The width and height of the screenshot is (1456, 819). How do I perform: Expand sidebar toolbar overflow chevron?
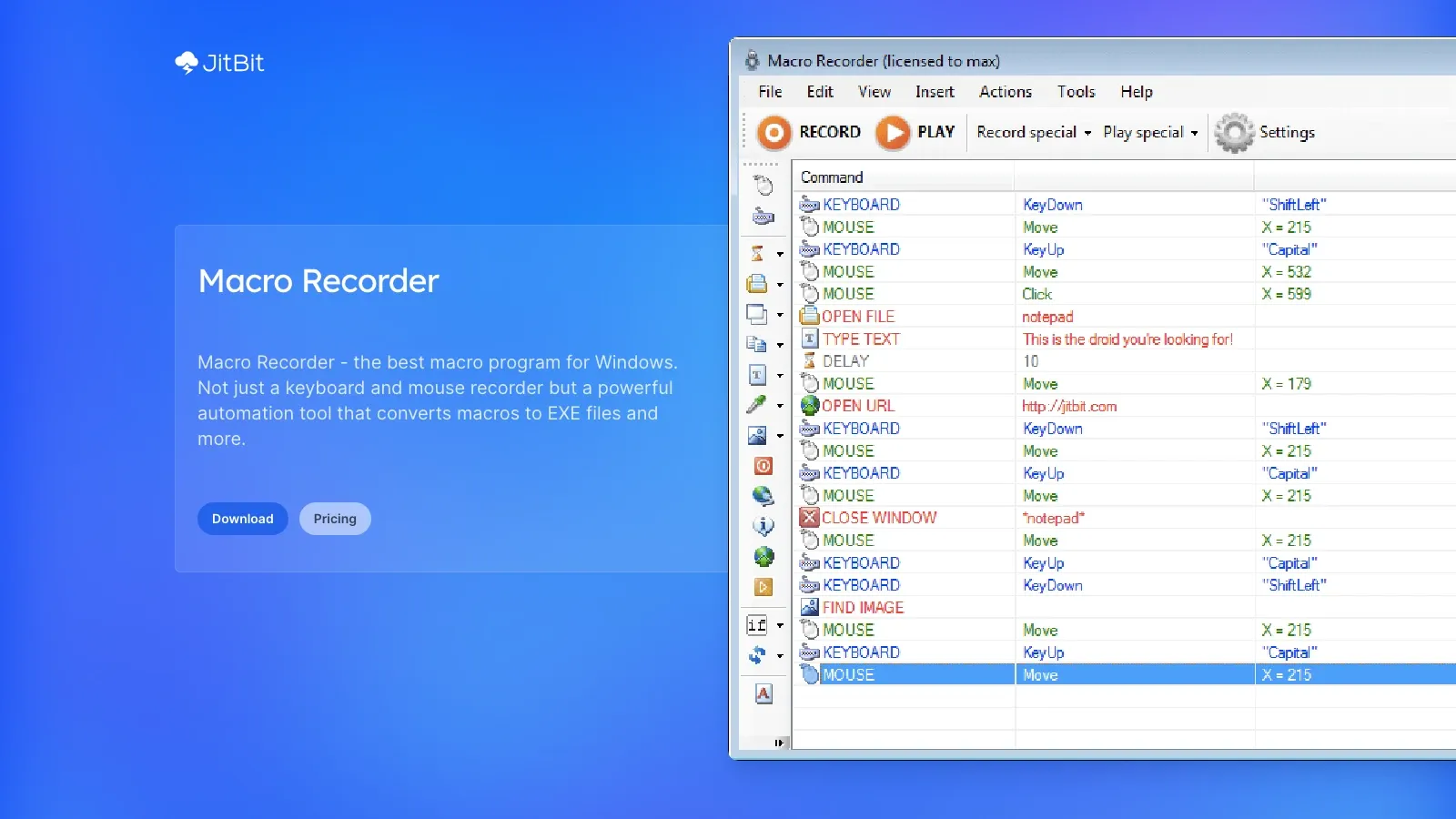click(779, 743)
